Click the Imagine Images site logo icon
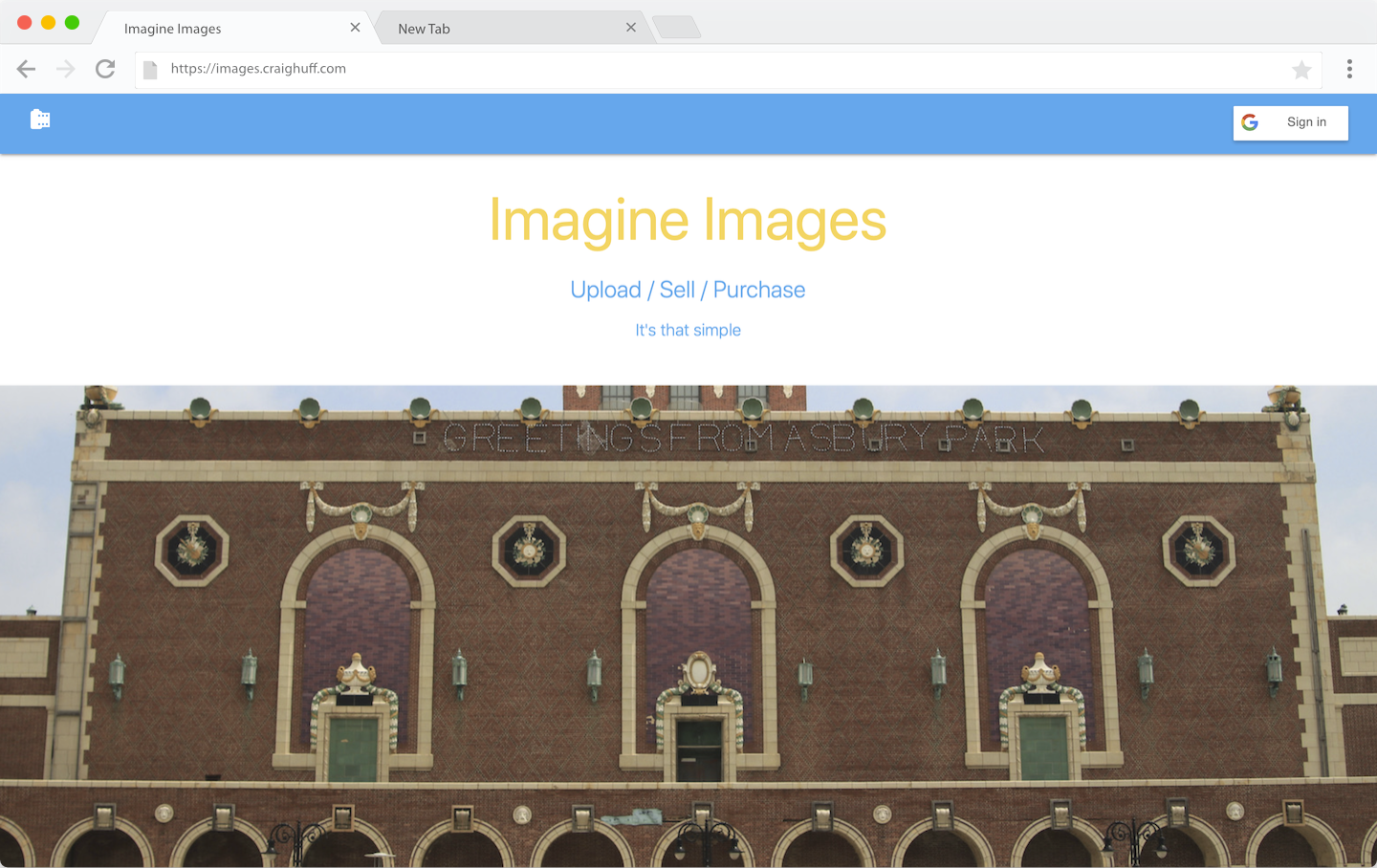This screenshot has height=868, width=1377. click(40, 119)
